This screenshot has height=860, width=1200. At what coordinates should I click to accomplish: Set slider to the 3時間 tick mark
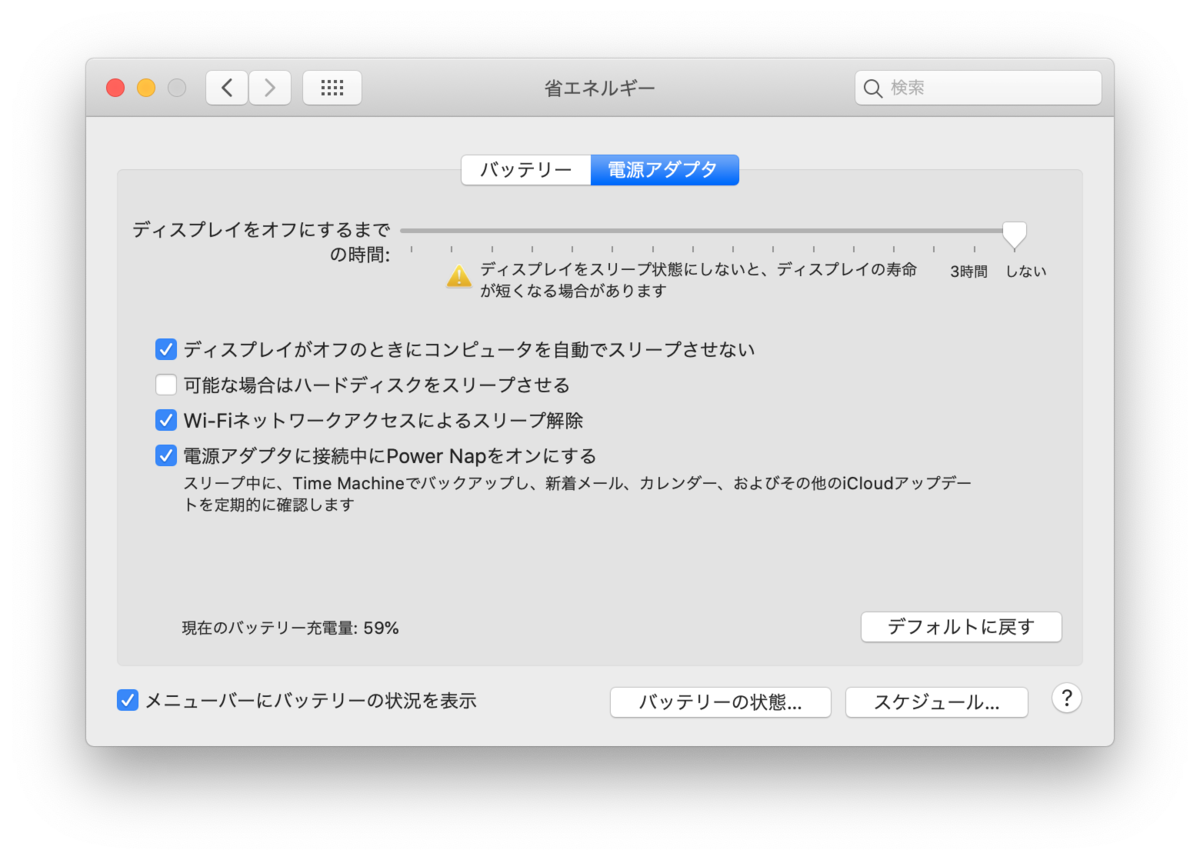coord(974,248)
